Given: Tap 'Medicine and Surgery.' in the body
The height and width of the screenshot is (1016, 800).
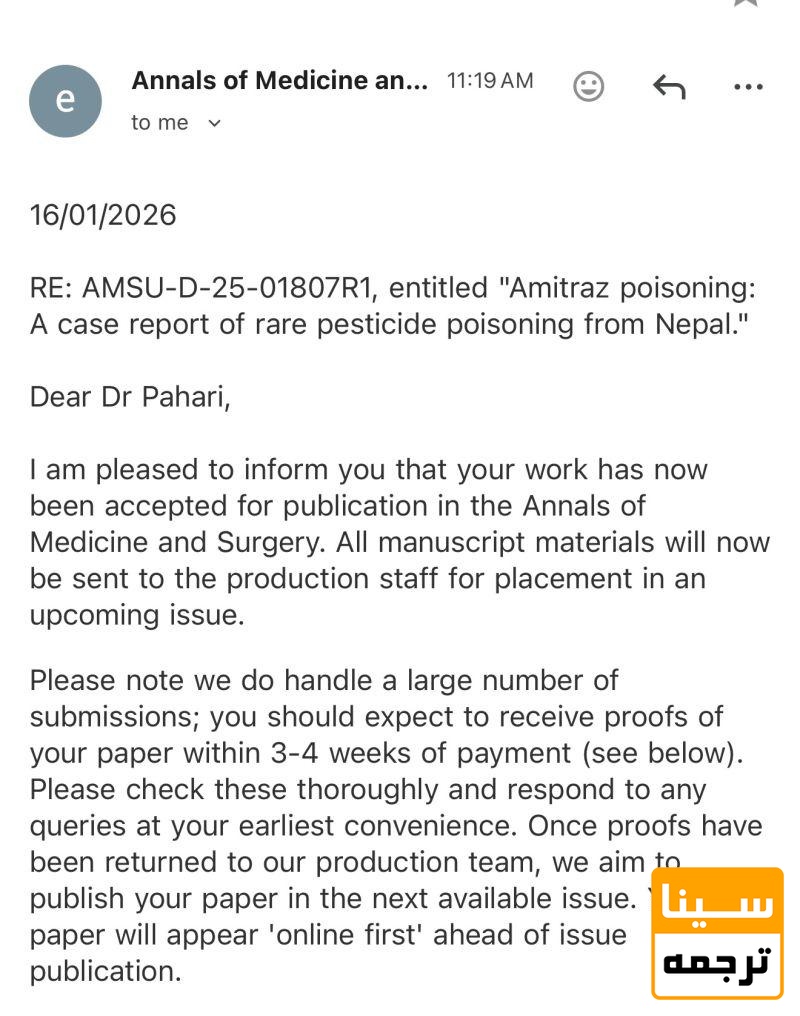Looking at the screenshot, I should pos(178,542).
